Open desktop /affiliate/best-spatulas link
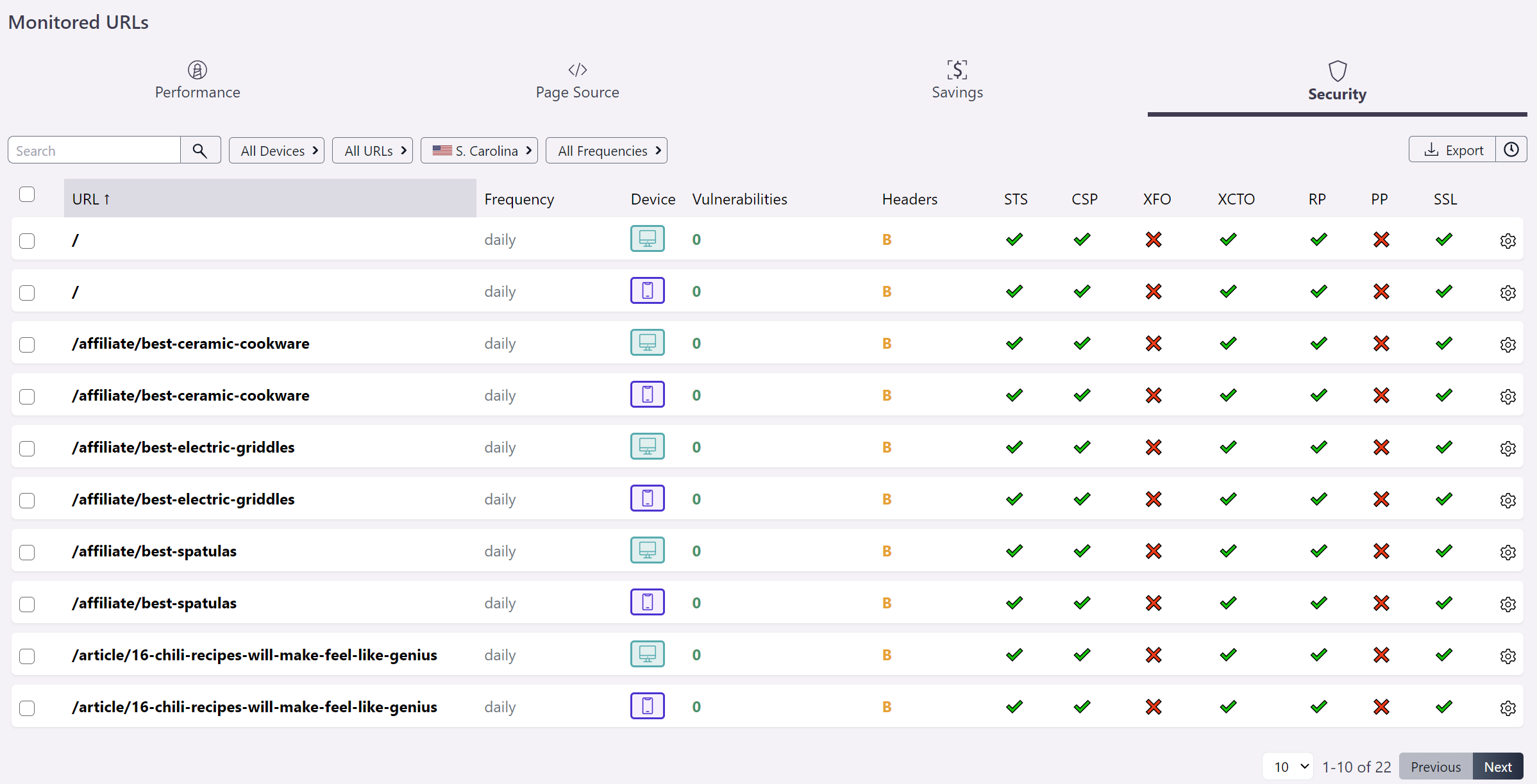The height and width of the screenshot is (784, 1537). pos(154,551)
